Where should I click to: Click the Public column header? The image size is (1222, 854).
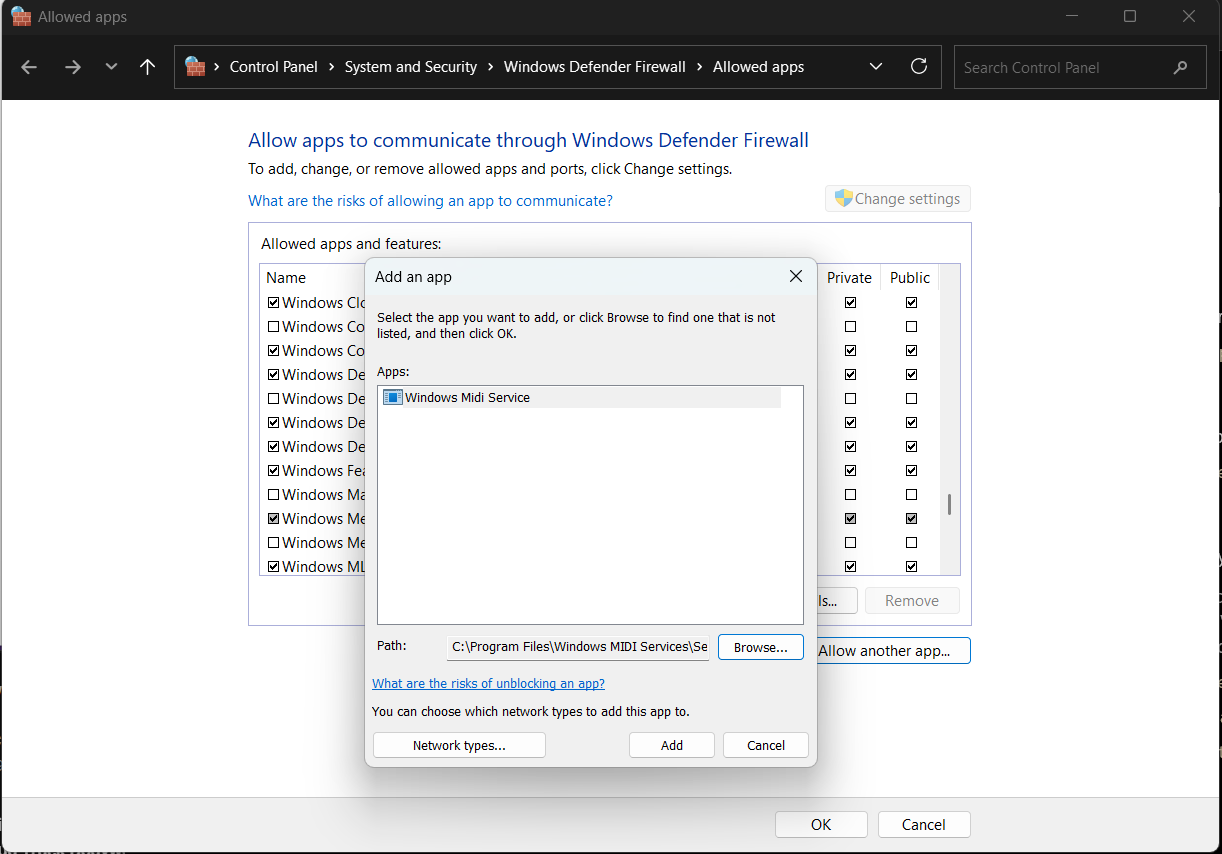coord(910,277)
